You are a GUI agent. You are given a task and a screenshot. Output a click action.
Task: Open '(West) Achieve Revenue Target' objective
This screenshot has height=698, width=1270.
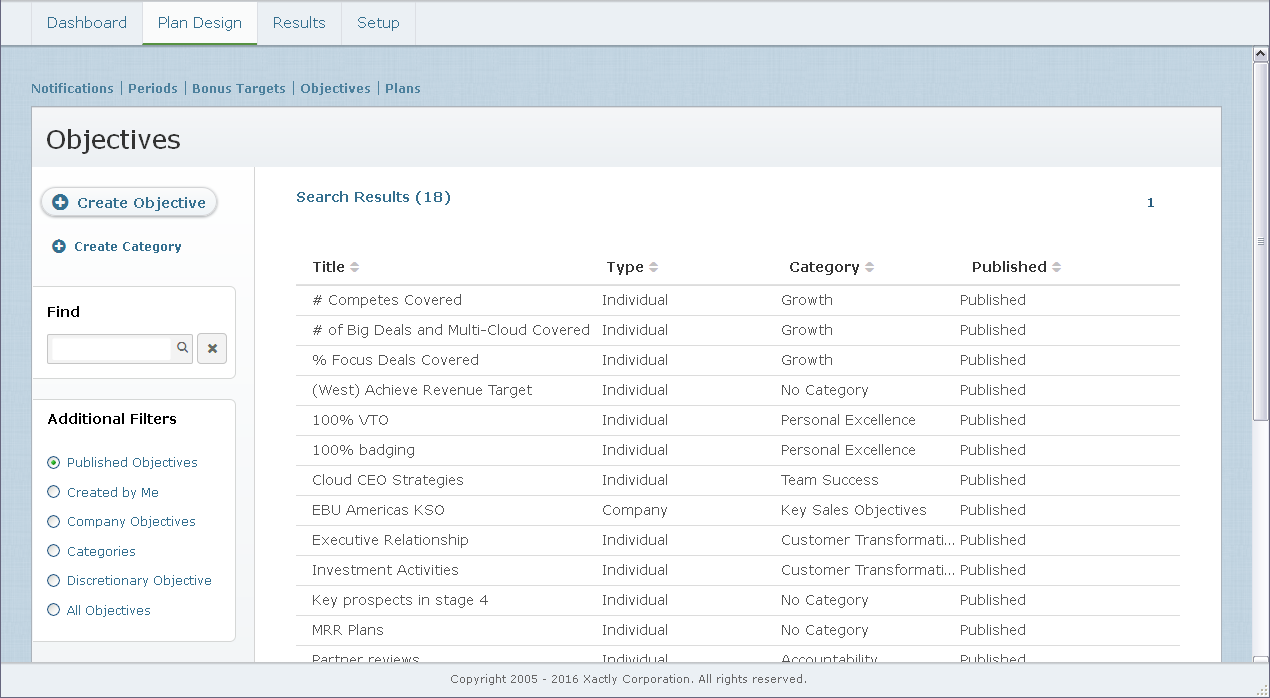point(422,390)
